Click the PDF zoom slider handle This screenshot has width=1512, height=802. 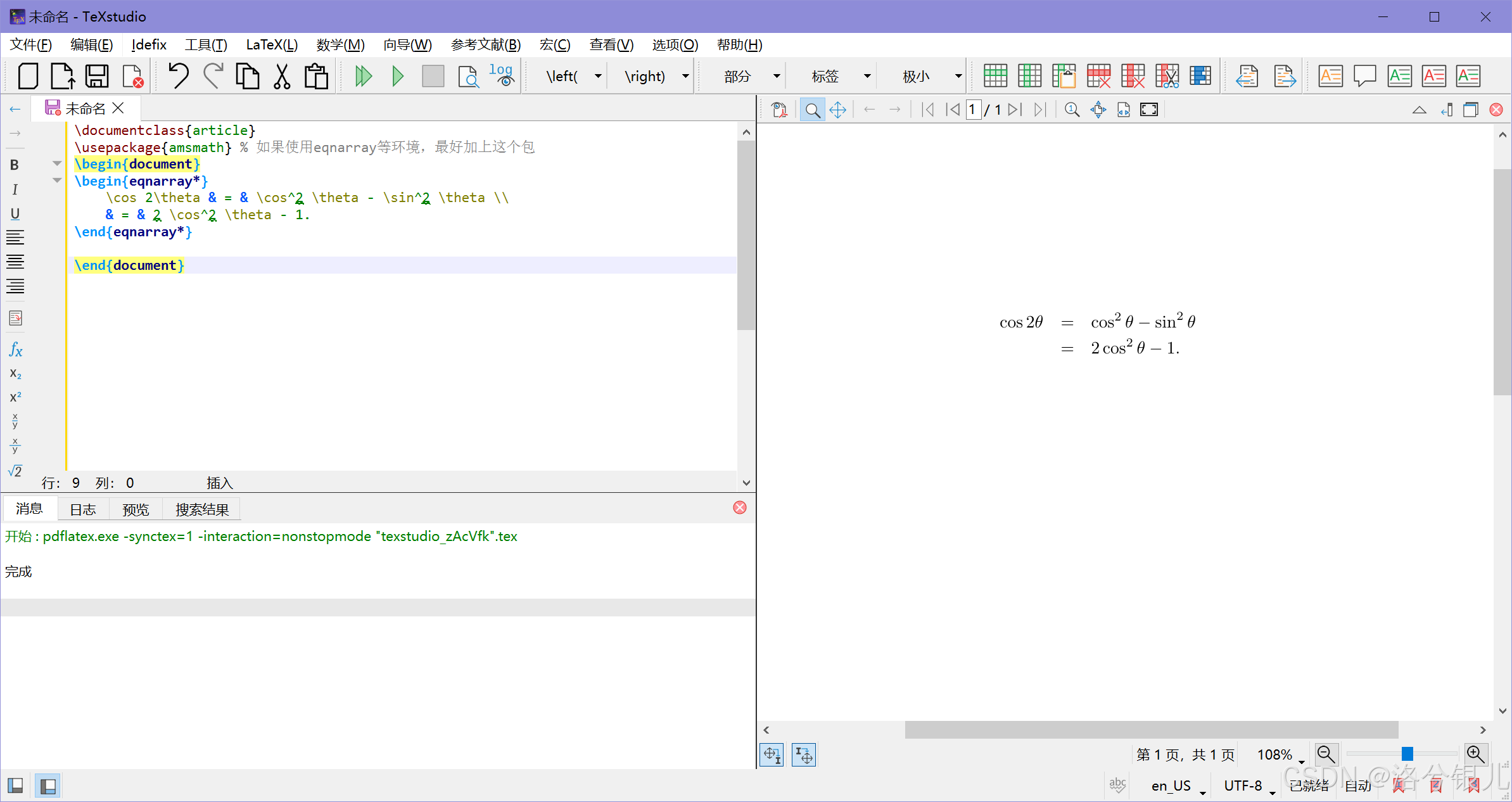1407,754
